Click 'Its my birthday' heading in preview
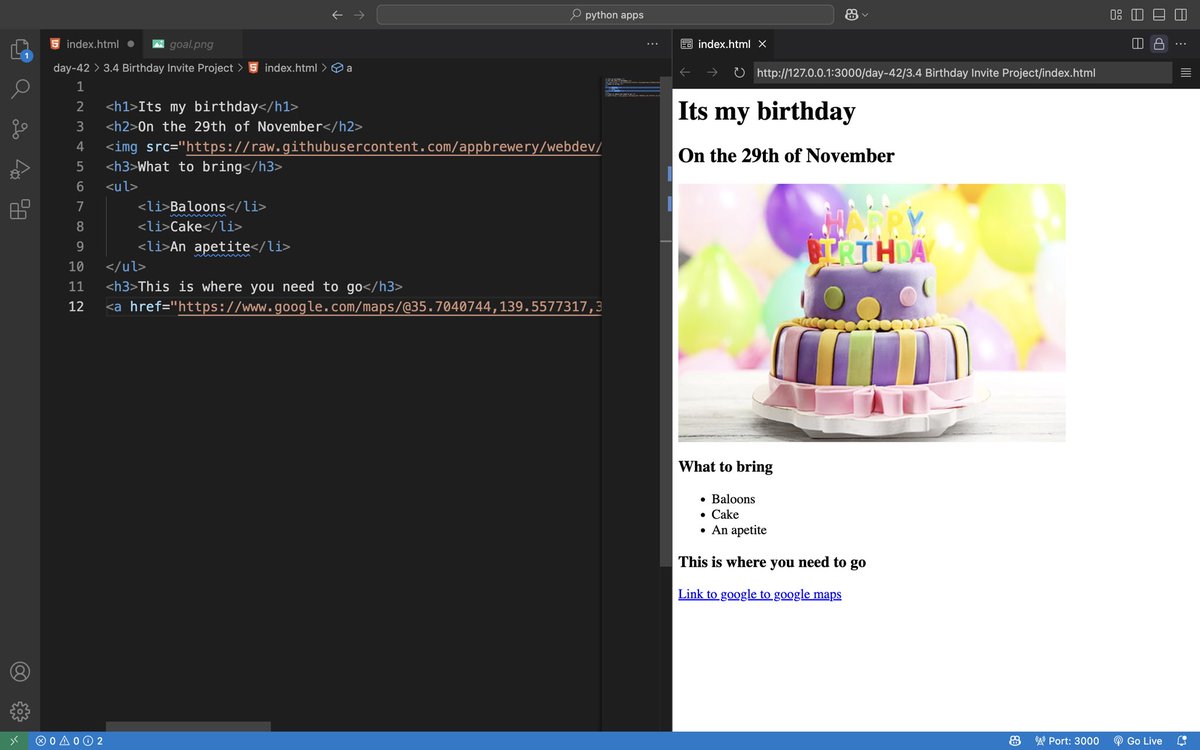The width and height of the screenshot is (1200, 750). (767, 111)
